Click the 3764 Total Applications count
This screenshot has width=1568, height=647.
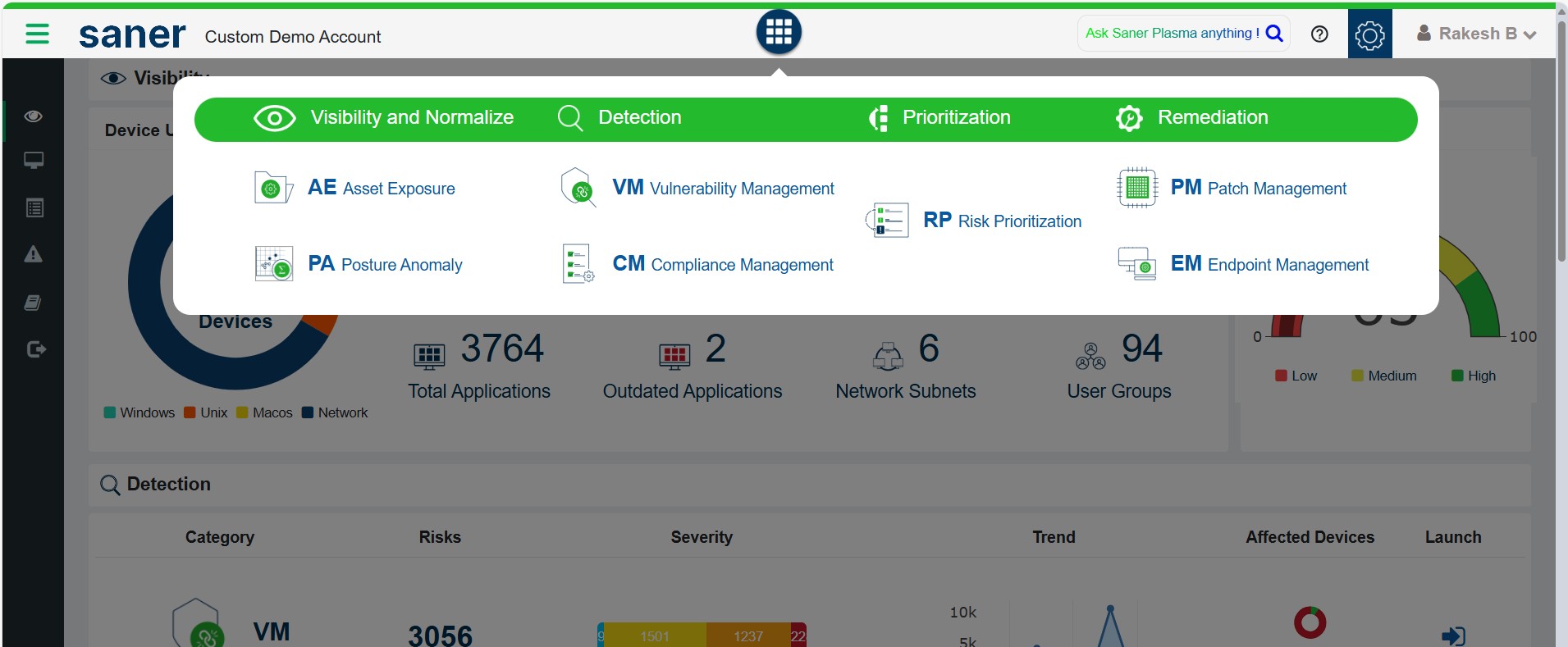click(x=502, y=349)
